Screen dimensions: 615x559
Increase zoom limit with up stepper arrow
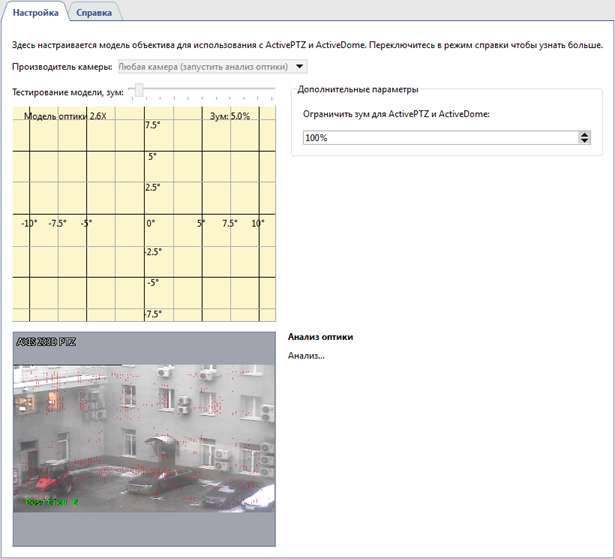(584, 134)
